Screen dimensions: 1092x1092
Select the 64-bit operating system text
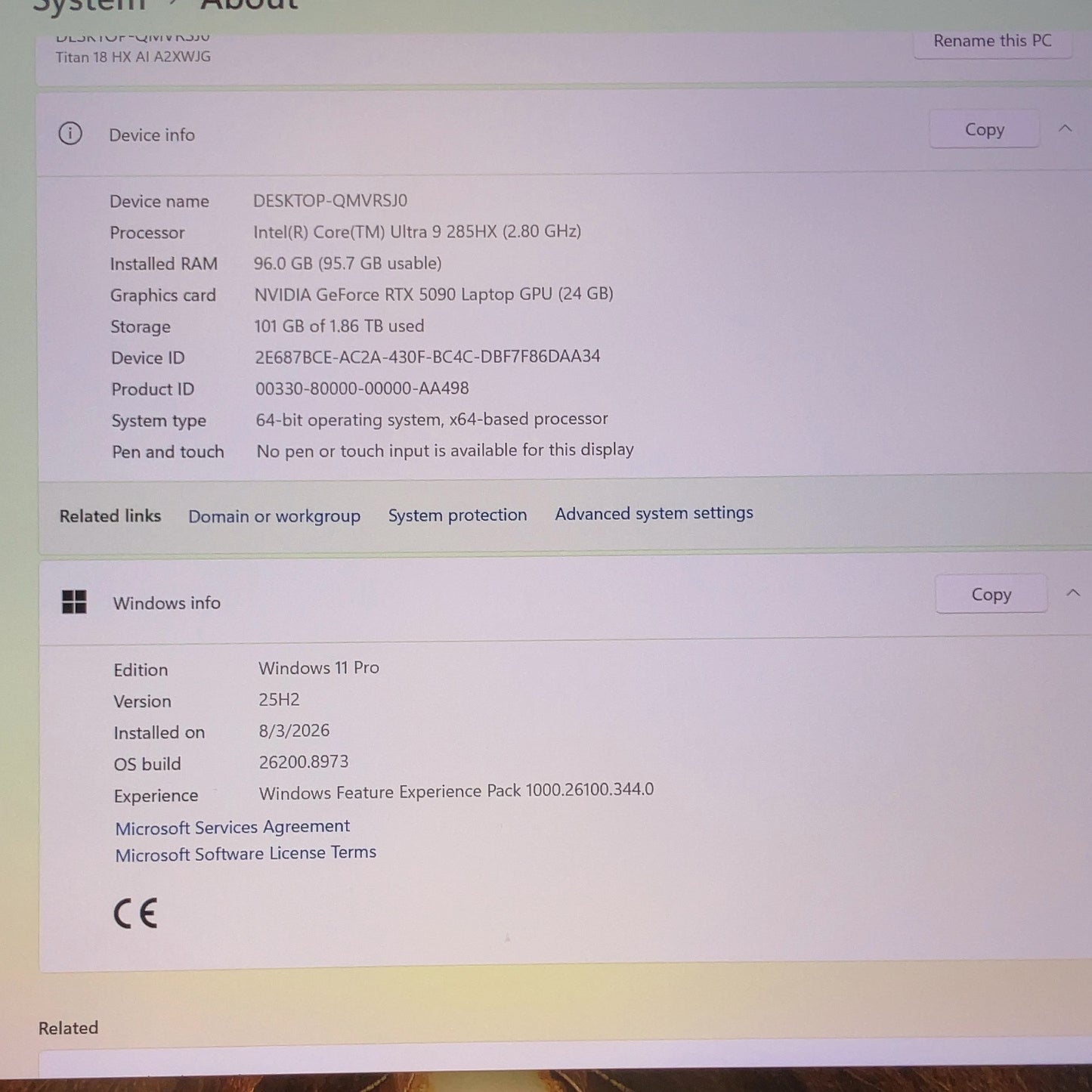pos(432,419)
